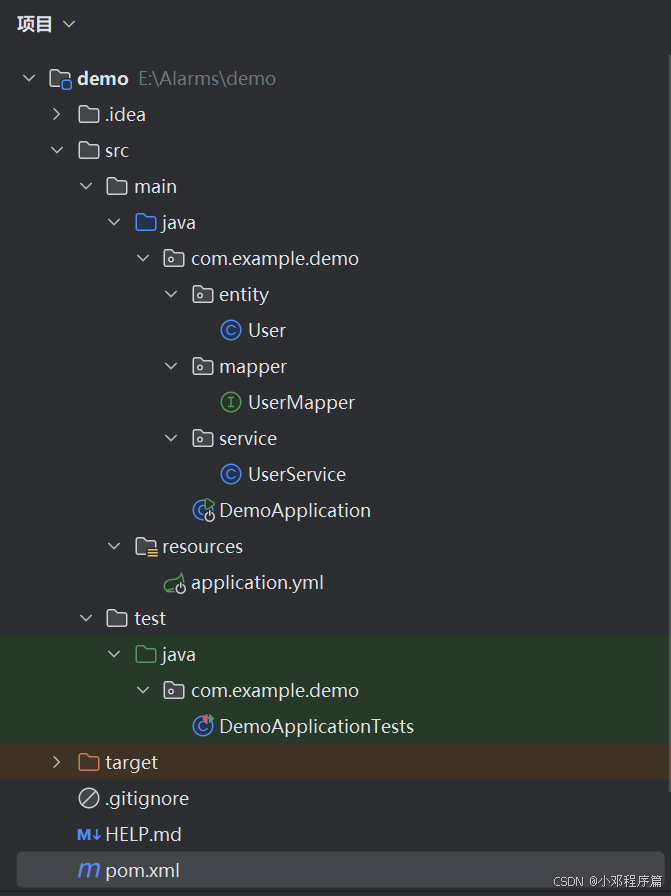Collapse the resources folder

pos(114,546)
